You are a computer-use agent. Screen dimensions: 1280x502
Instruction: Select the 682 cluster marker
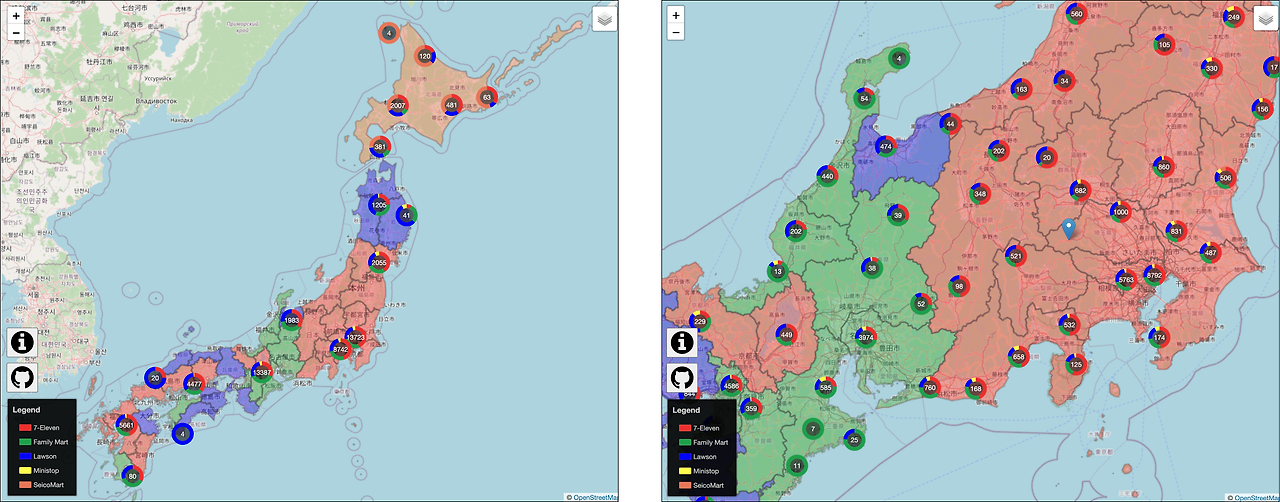pos(1080,190)
